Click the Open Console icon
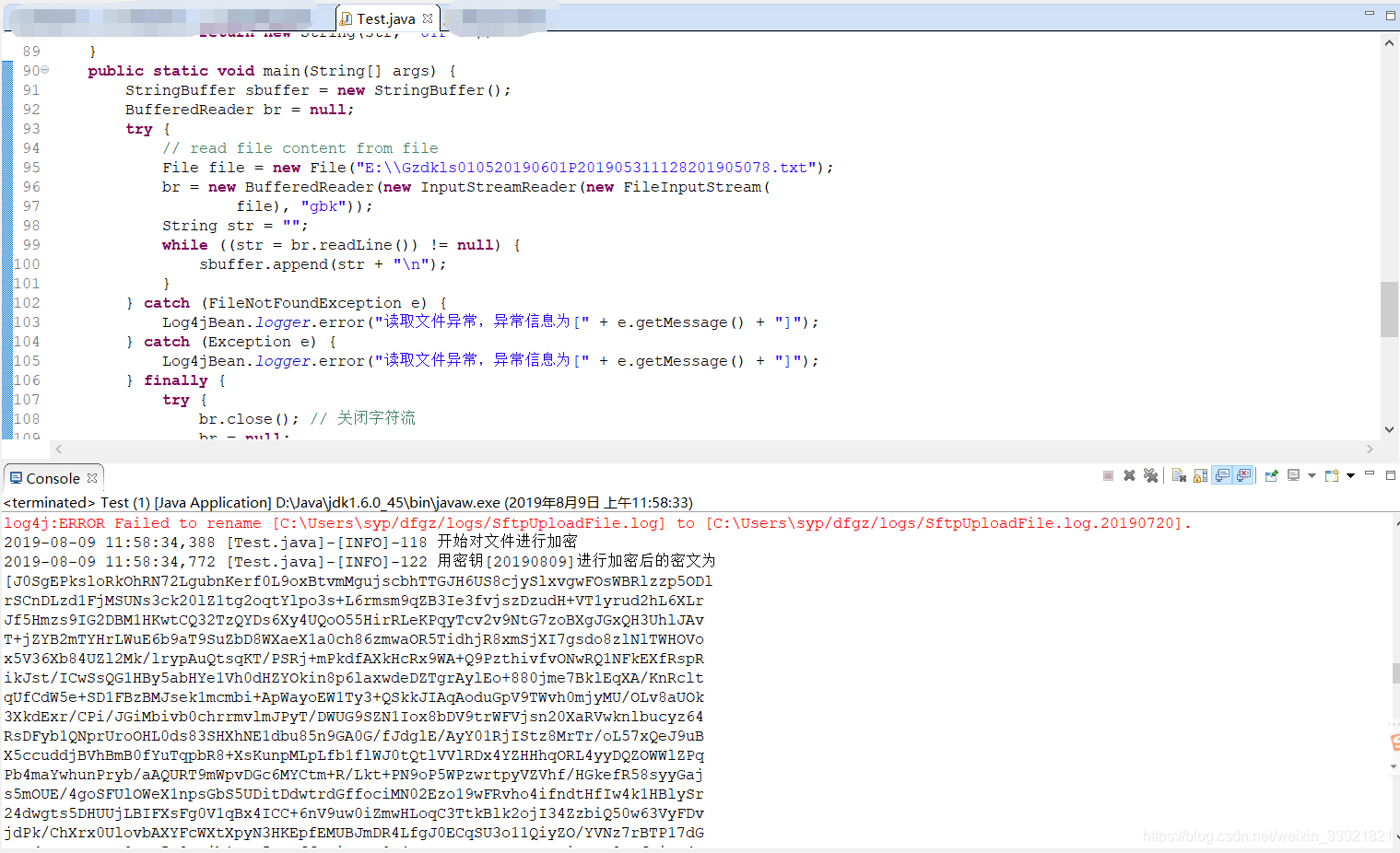1400x853 pixels. (1332, 475)
